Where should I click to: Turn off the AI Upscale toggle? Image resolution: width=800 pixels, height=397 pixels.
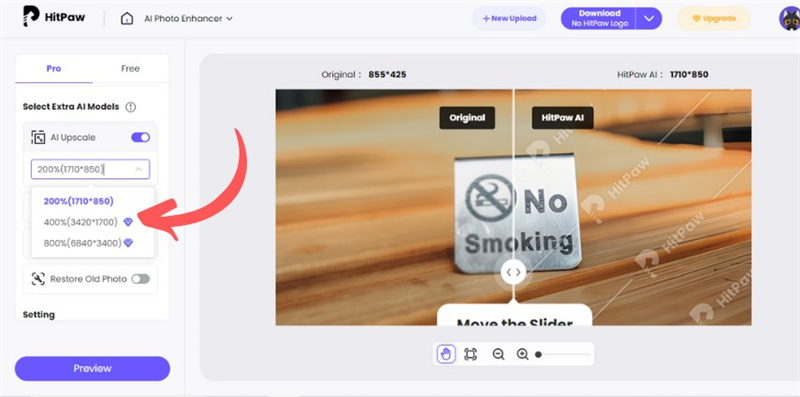tap(140, 137)
